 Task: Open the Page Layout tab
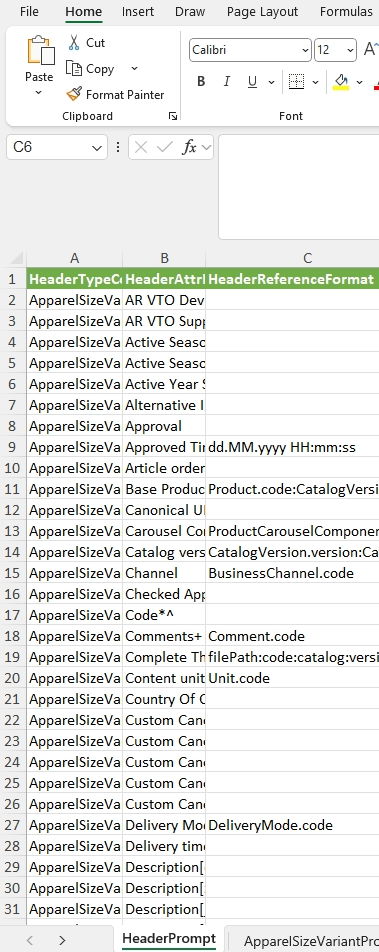coord(262,12)
